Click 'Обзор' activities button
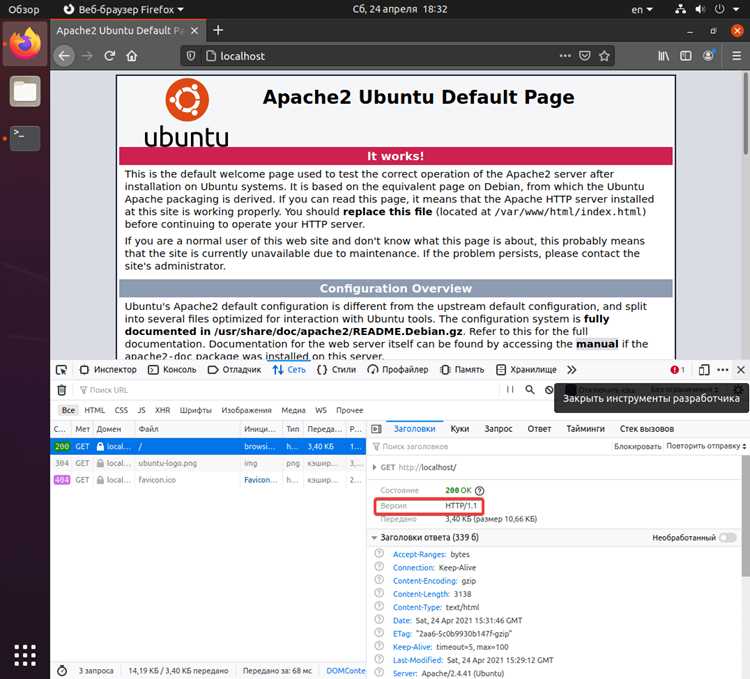 24,9
